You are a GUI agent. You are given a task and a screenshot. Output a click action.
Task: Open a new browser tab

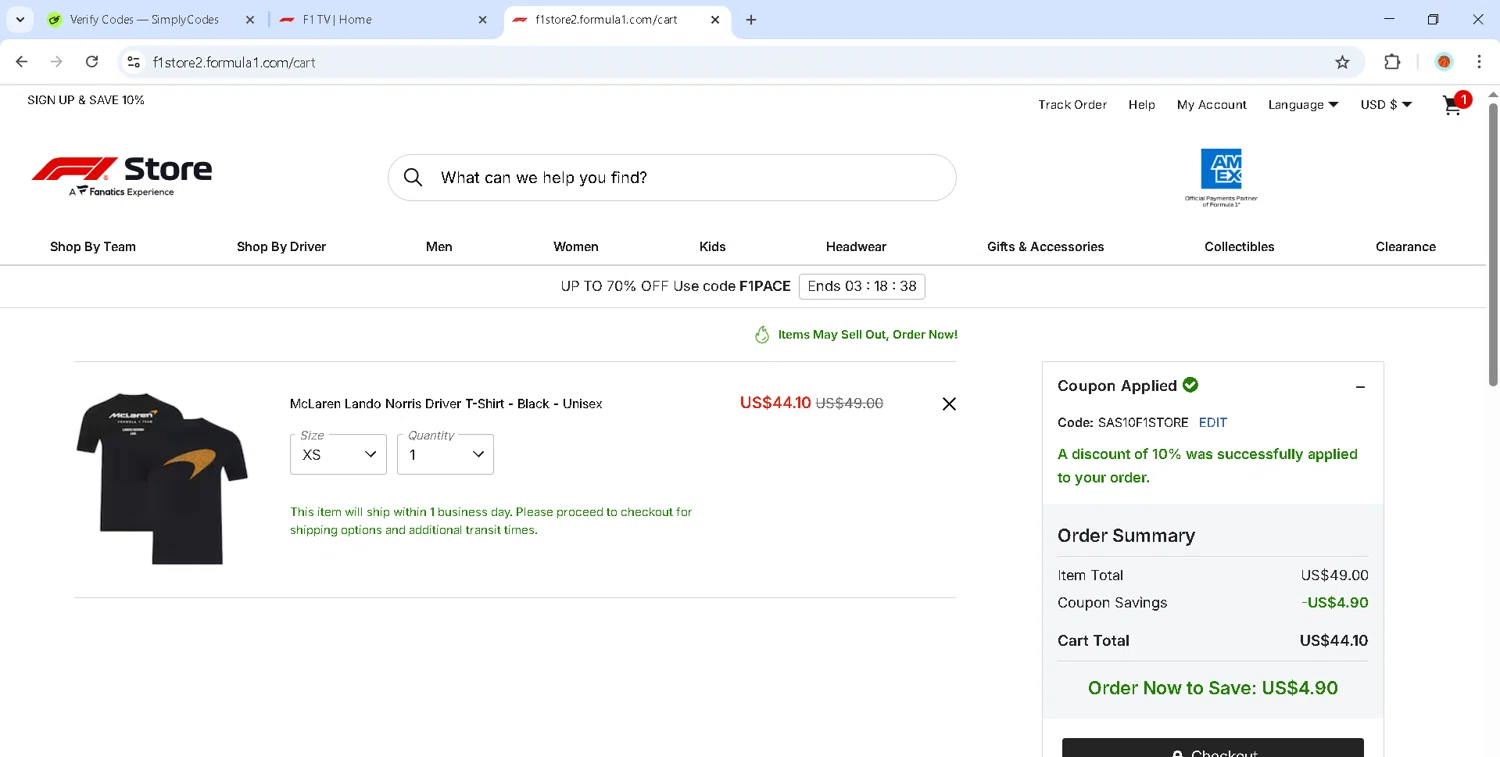[x=751, y=20]
